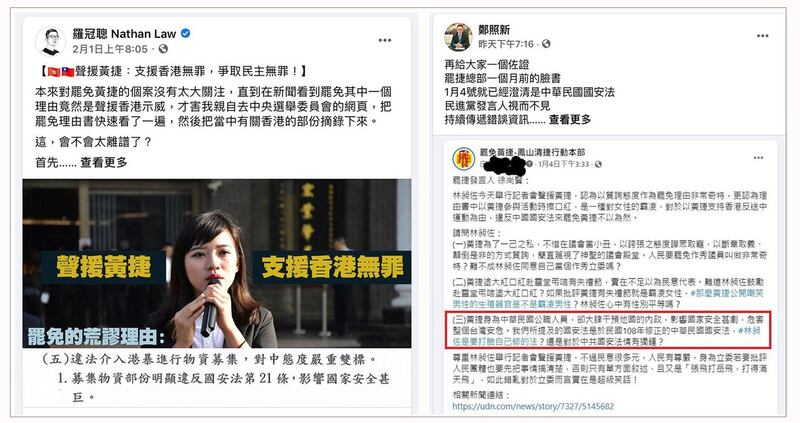Click the globe icon next to 1月4日下午3:33
Image resolution: width=800 pixels, height=423 pixels.
598,164
